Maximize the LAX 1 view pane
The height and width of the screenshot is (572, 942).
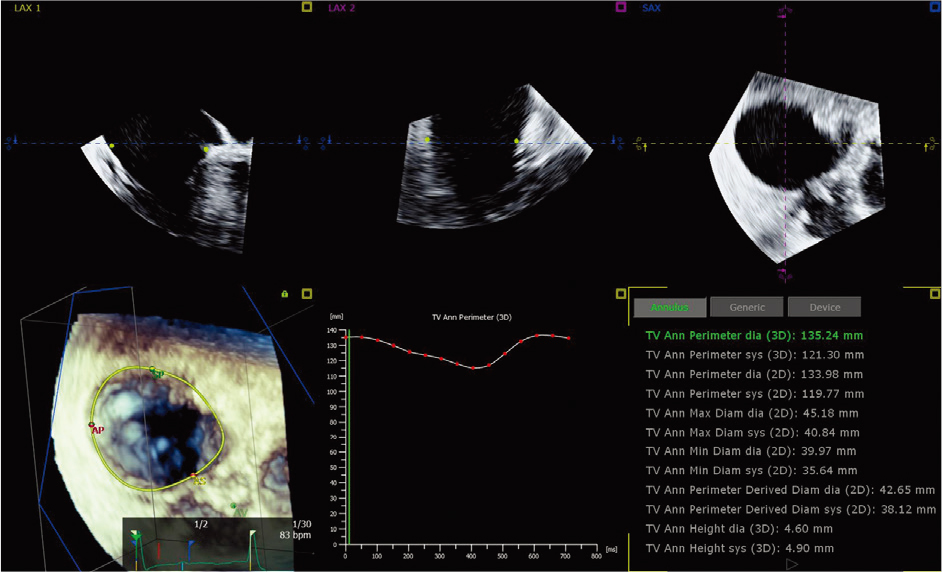307,7
